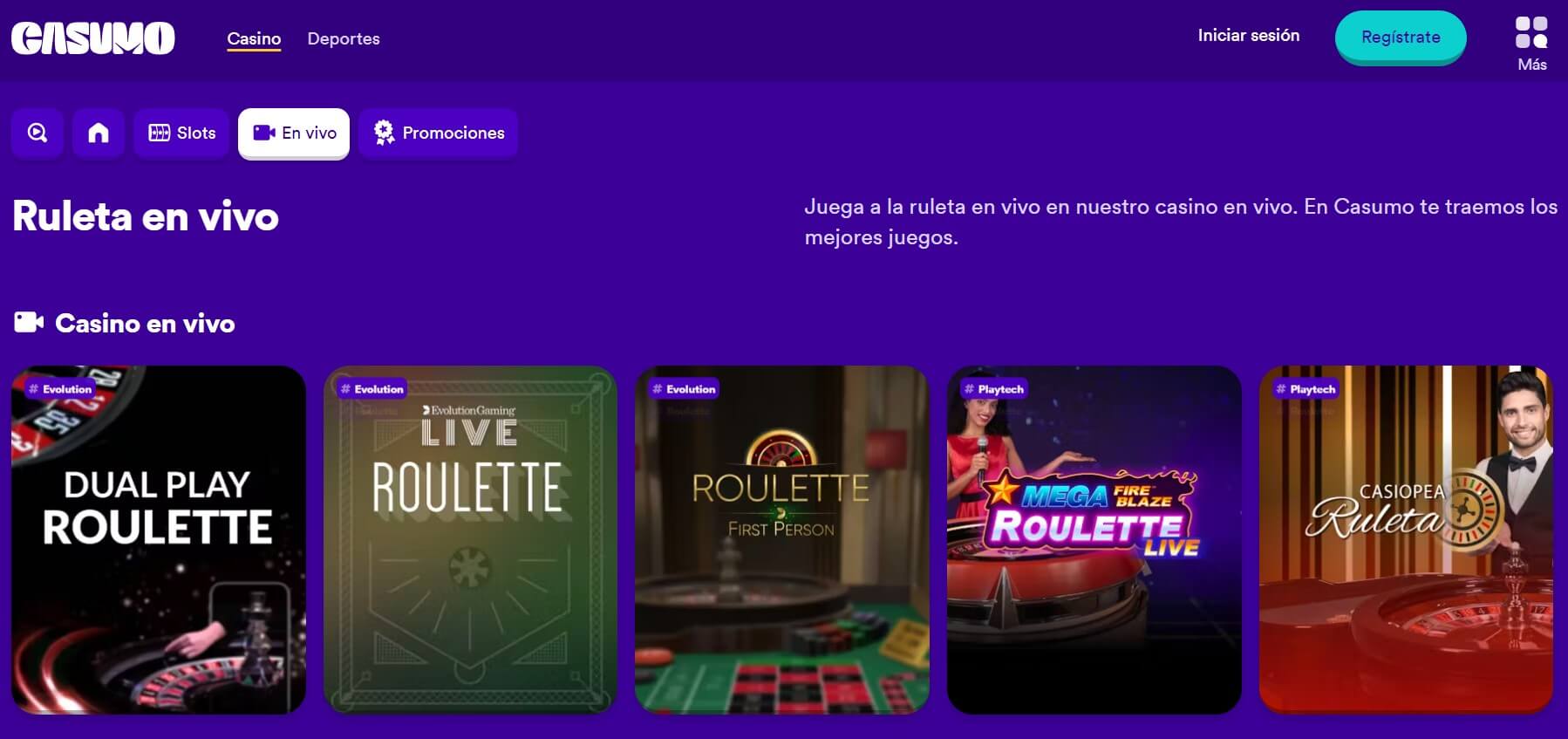Select the En vivo tab
Viewport: 1568px width, 739px height.
[294, 133]
